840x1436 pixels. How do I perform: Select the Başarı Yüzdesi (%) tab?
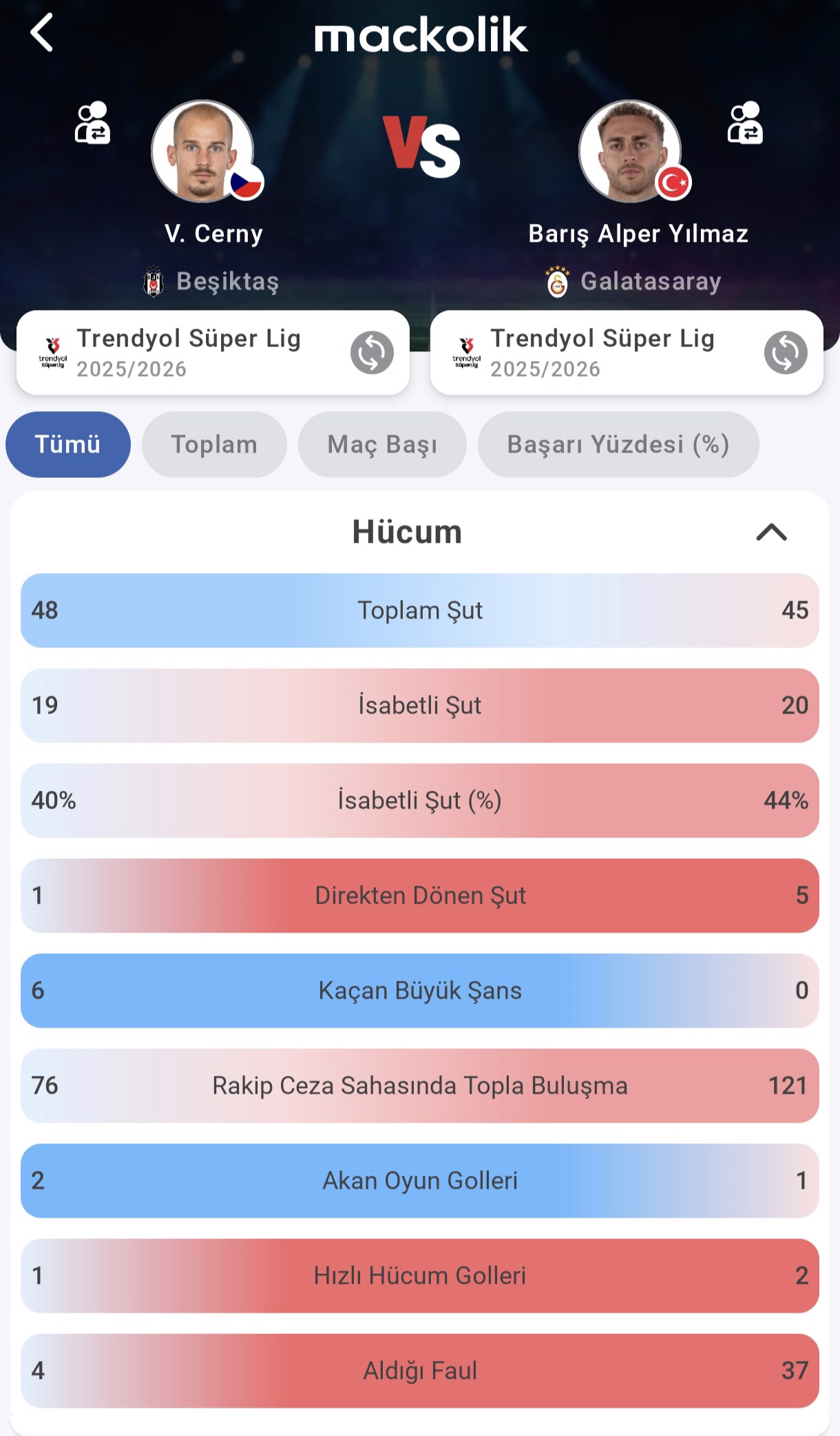[x=618, y=444]
